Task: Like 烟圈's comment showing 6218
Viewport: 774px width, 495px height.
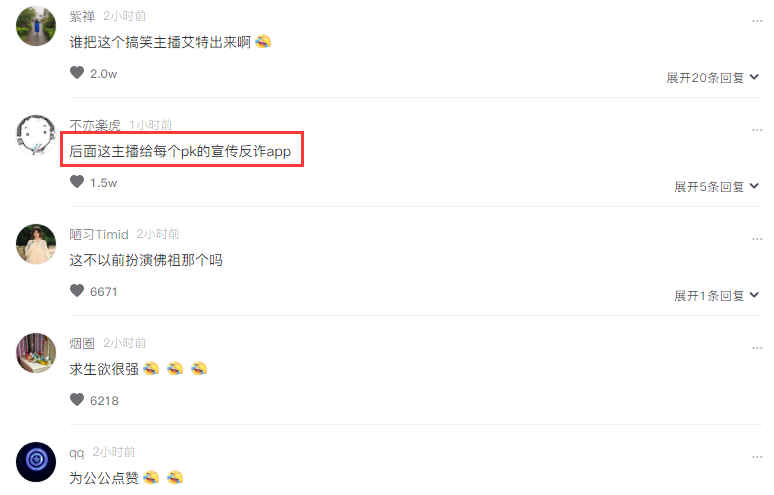Action: click(77, 400)
